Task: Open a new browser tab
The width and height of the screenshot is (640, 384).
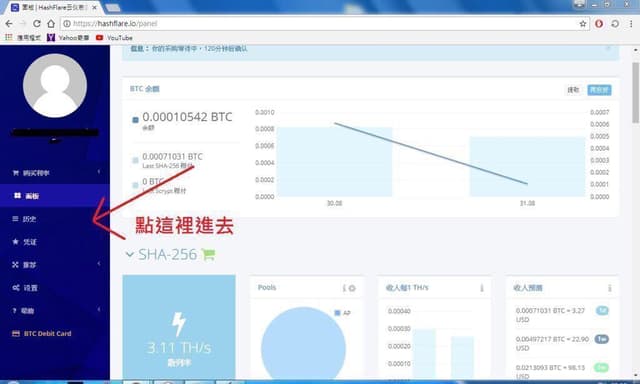Action: [113, 8]
